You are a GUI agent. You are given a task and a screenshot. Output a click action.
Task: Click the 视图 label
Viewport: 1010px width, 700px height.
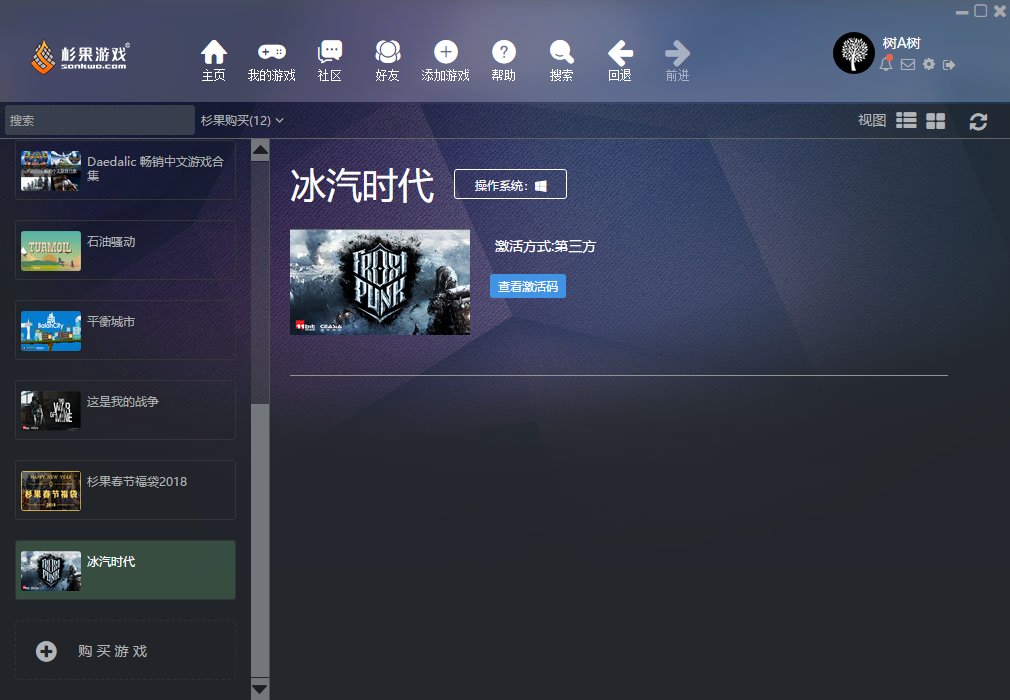coord(872,120)
